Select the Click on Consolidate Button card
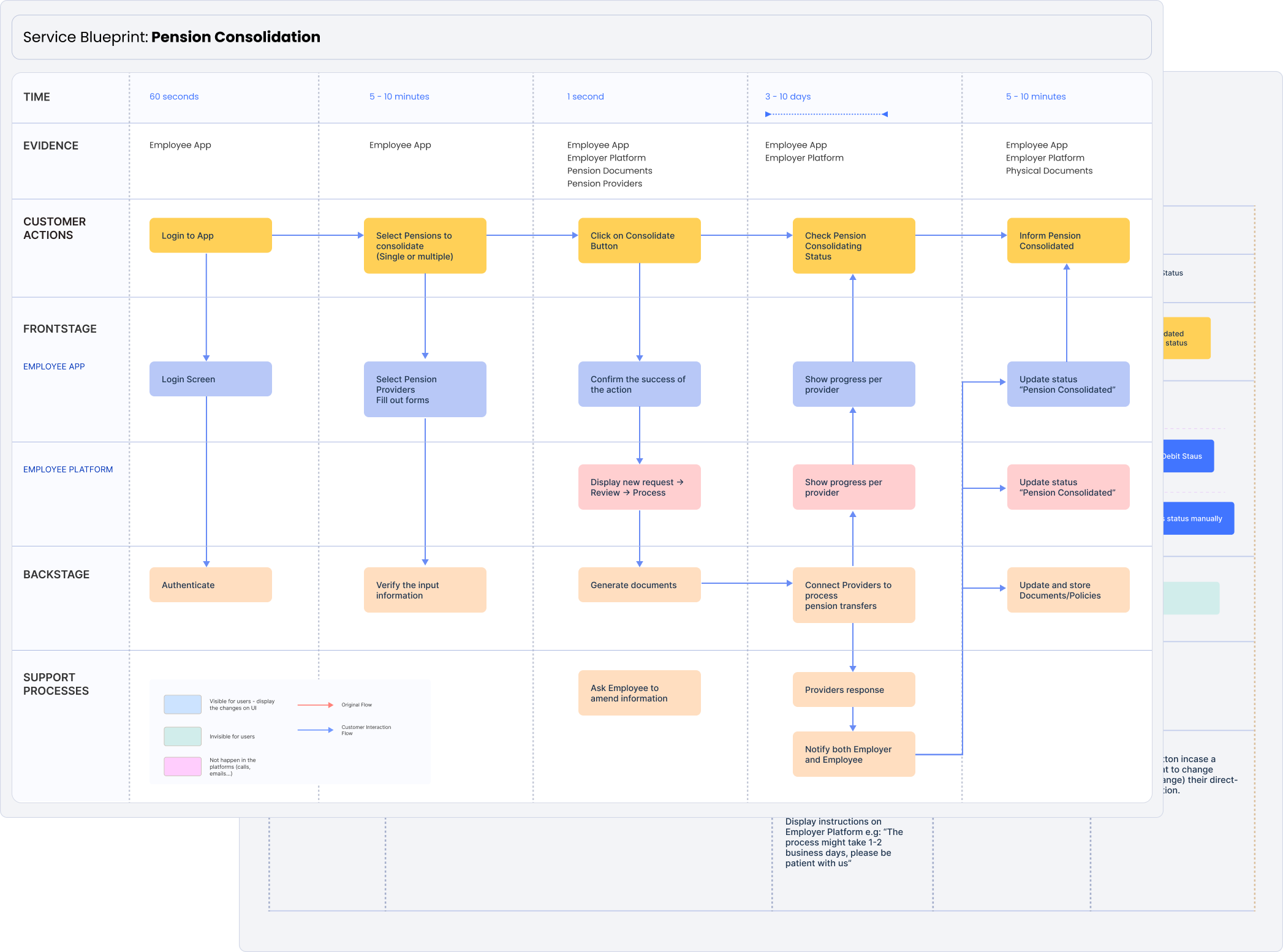1283x952 pixels. coord(639,241)
